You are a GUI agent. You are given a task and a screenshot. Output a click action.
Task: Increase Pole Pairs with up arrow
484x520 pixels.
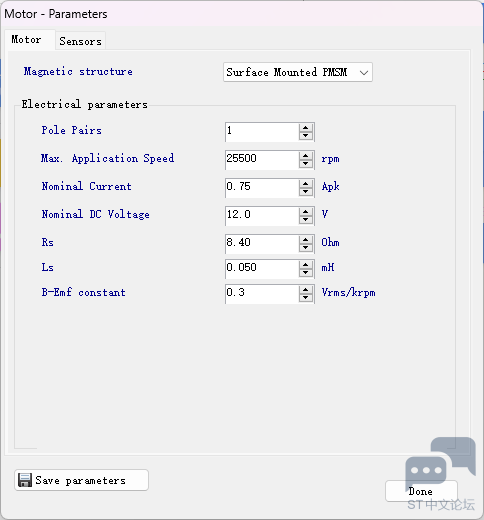[305, 128]
